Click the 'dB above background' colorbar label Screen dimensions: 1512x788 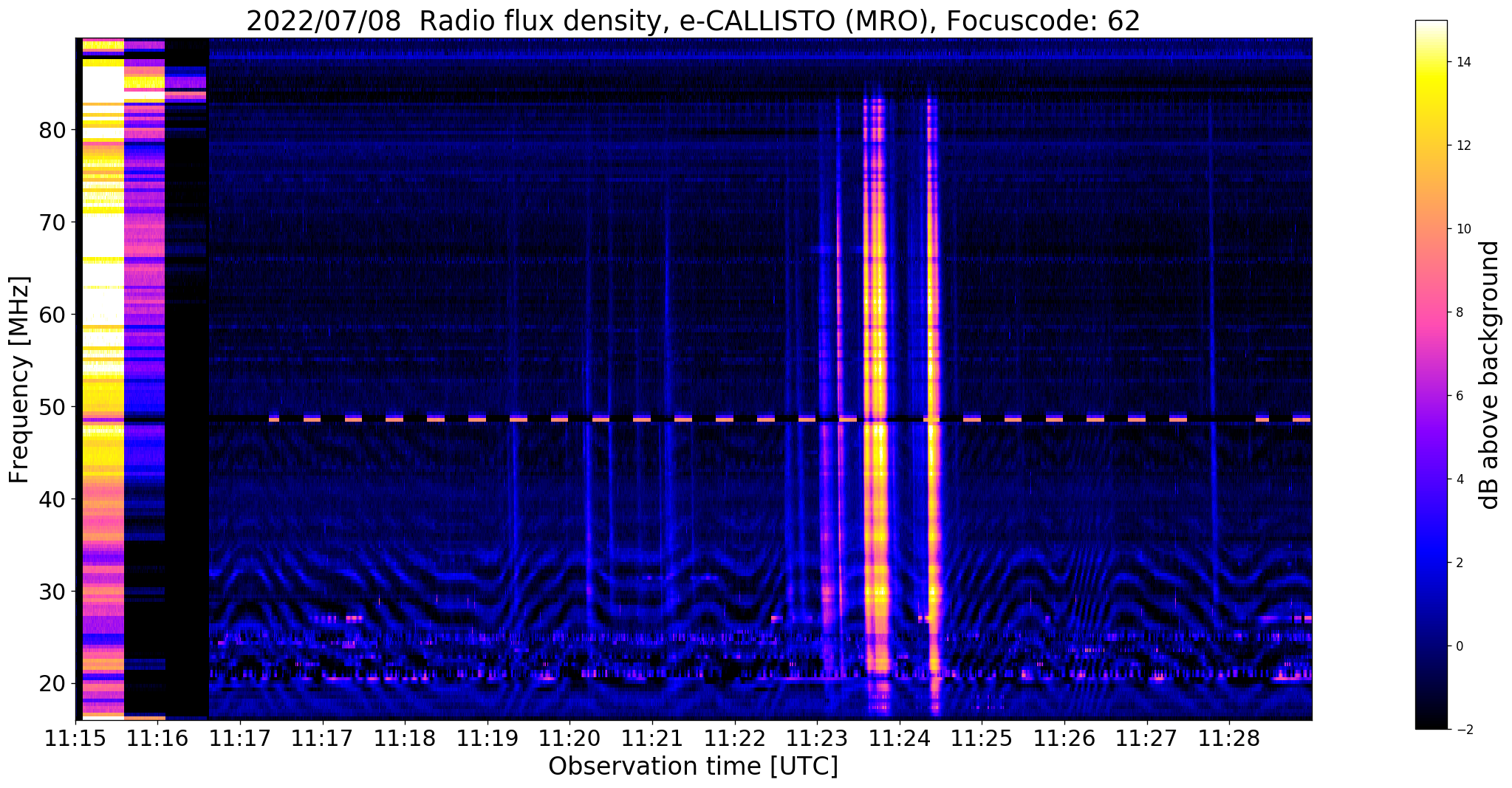coord(1490,375)
